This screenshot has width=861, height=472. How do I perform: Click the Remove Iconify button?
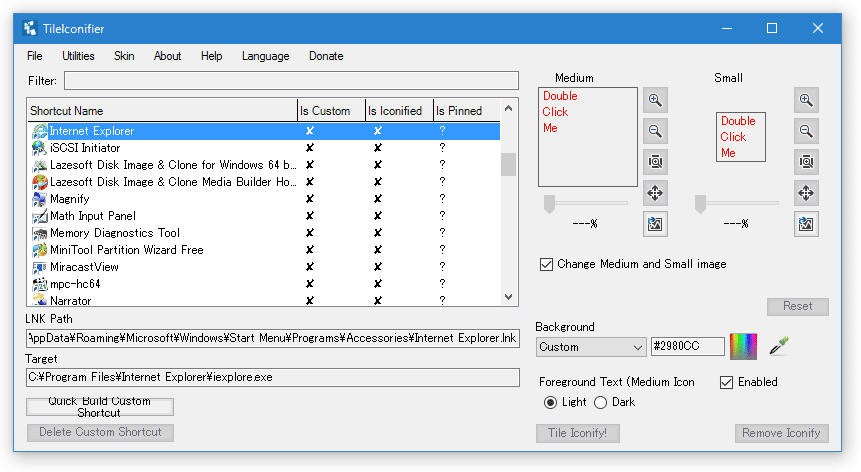(x=781, y=433)
